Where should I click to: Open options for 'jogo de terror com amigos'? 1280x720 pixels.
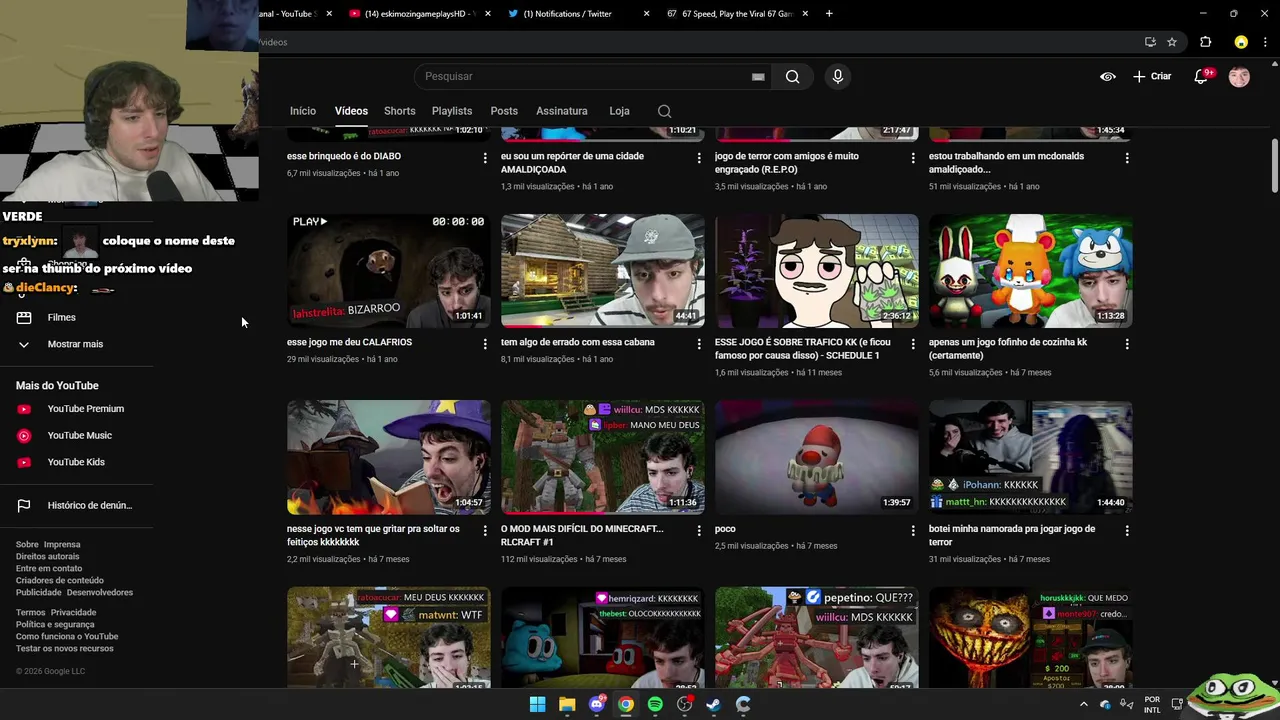pos(913,158)
